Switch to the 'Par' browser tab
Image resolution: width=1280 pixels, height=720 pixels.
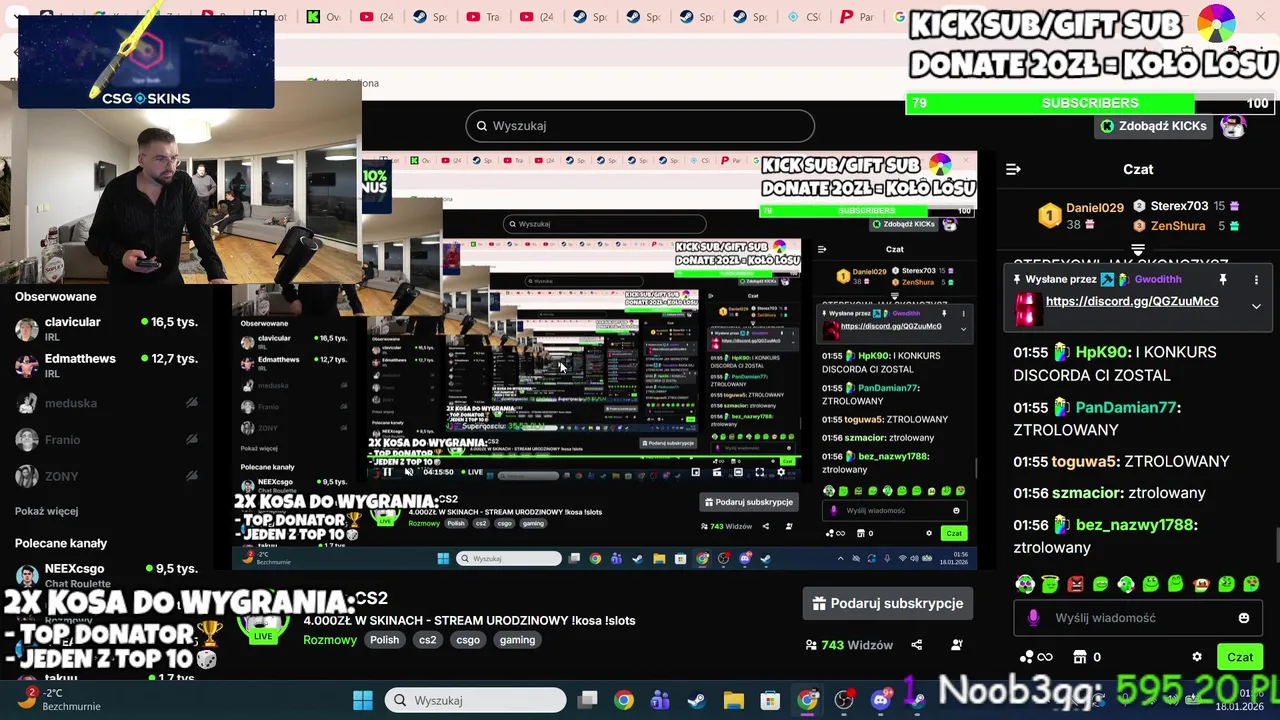click(x=857, y=17)
